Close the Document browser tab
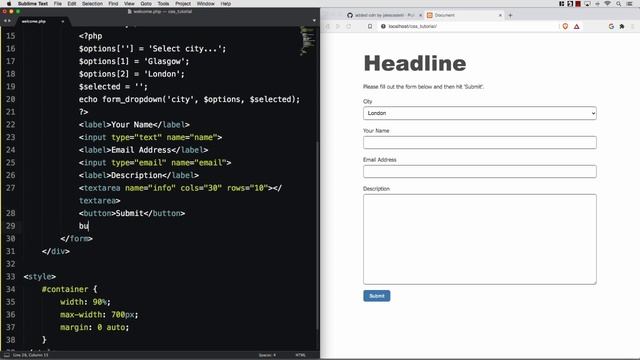Image resolution: width=640 pixels, height=360 pixels. coord(500,15)
